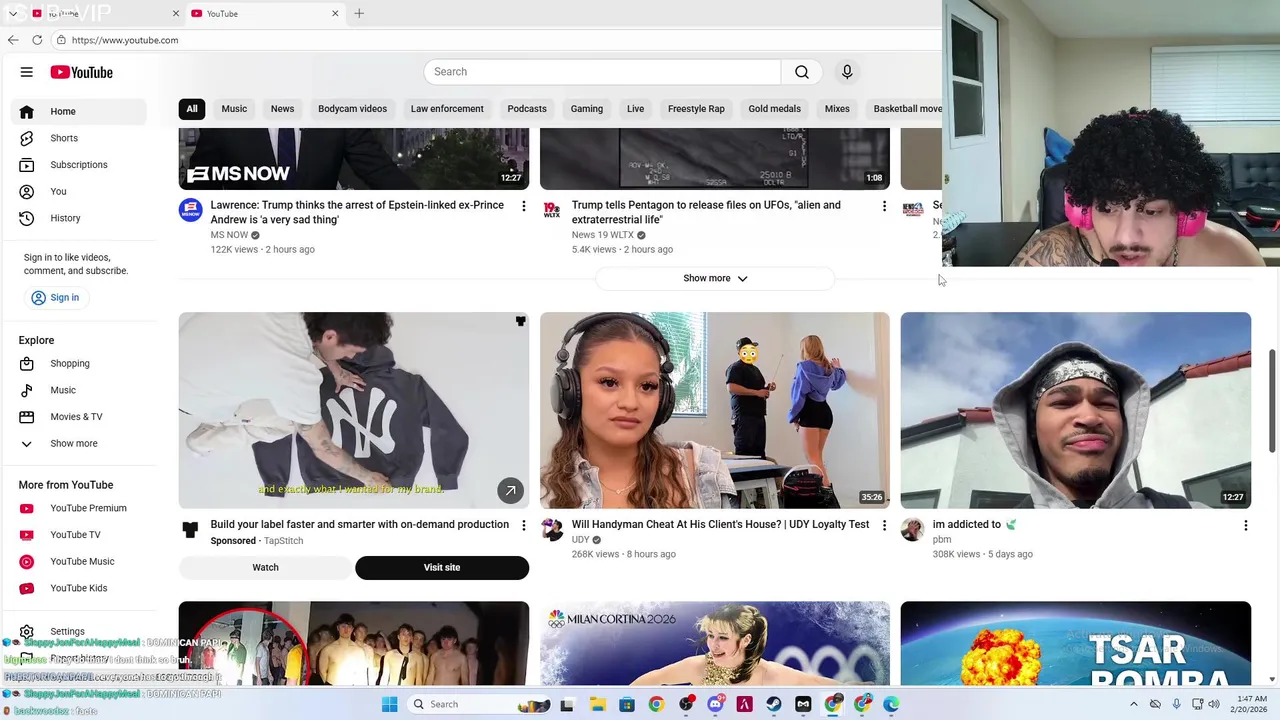Reload the page

click(x=37, y=40)
